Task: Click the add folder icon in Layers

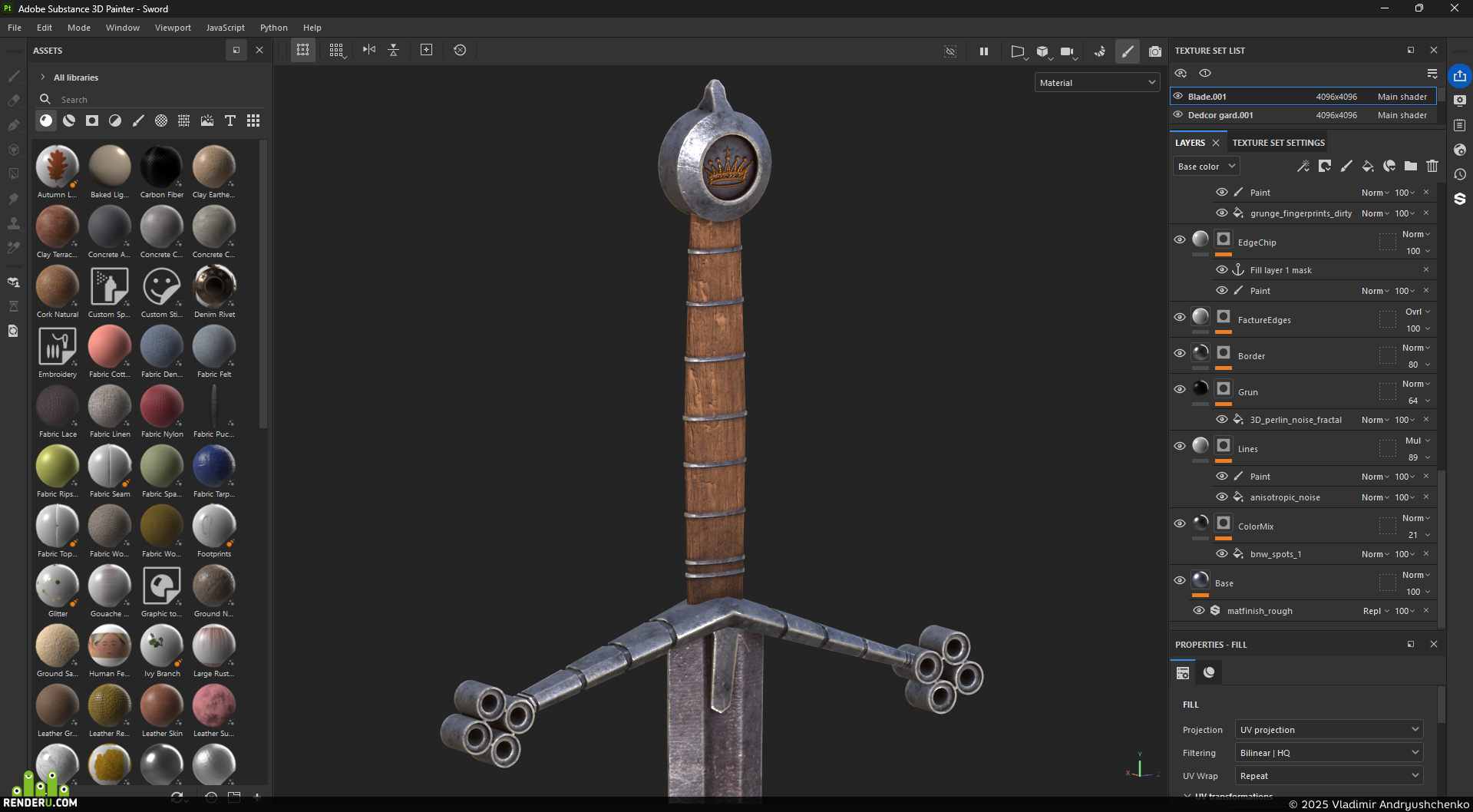Action: [x=1411, y=166]
